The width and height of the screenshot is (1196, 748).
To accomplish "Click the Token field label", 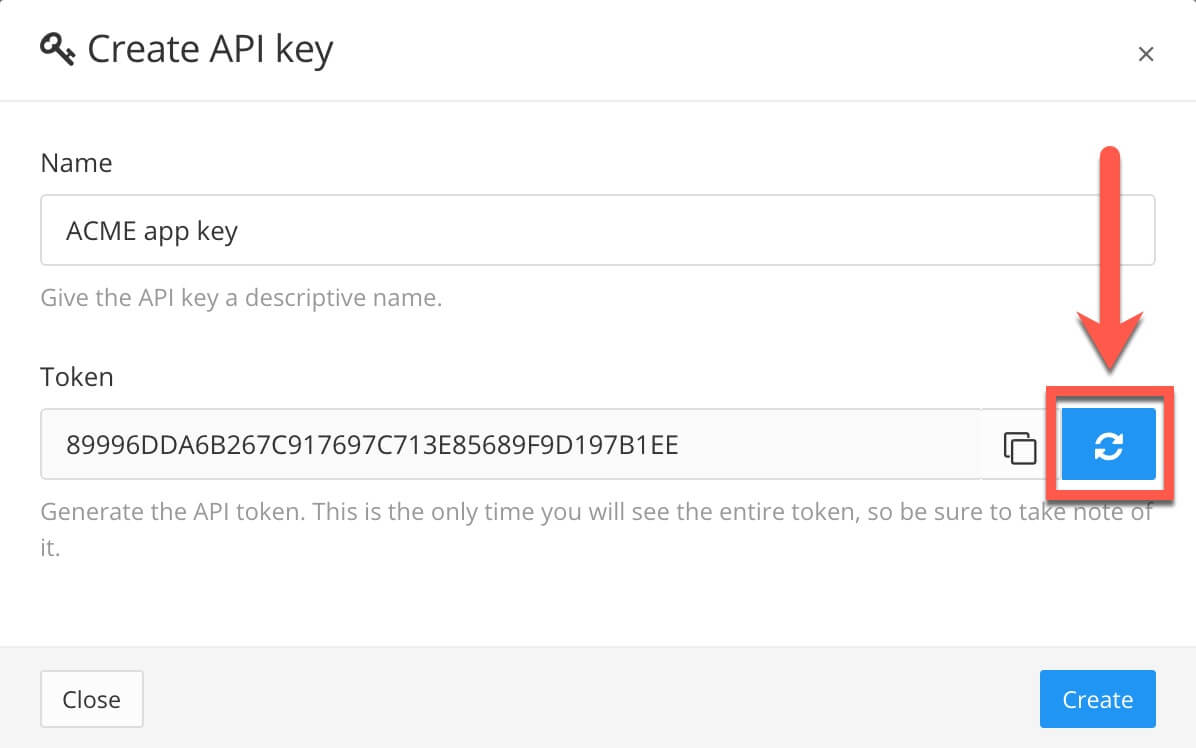I will 77,376.
